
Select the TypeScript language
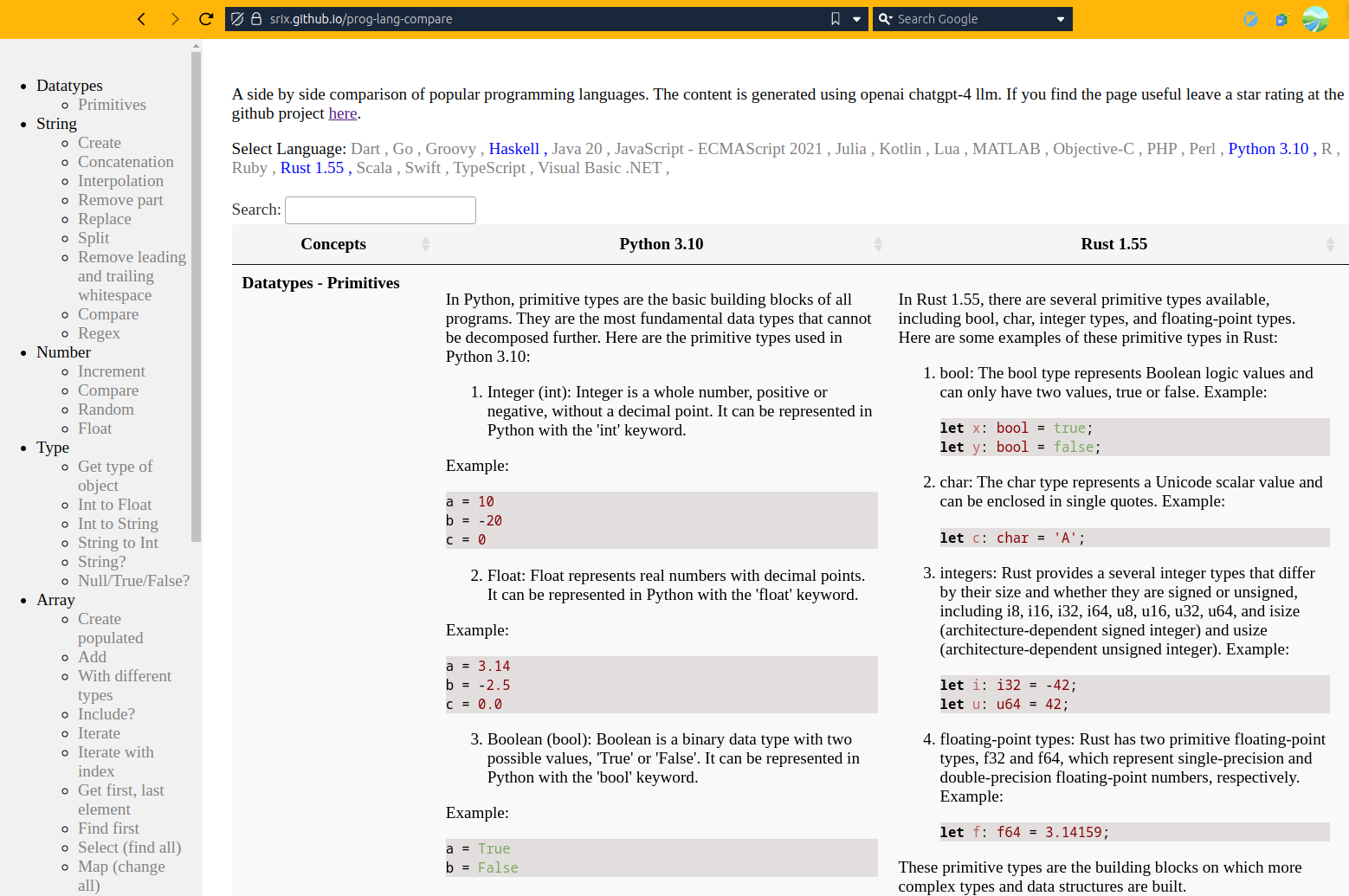click(x=489, y=168)
